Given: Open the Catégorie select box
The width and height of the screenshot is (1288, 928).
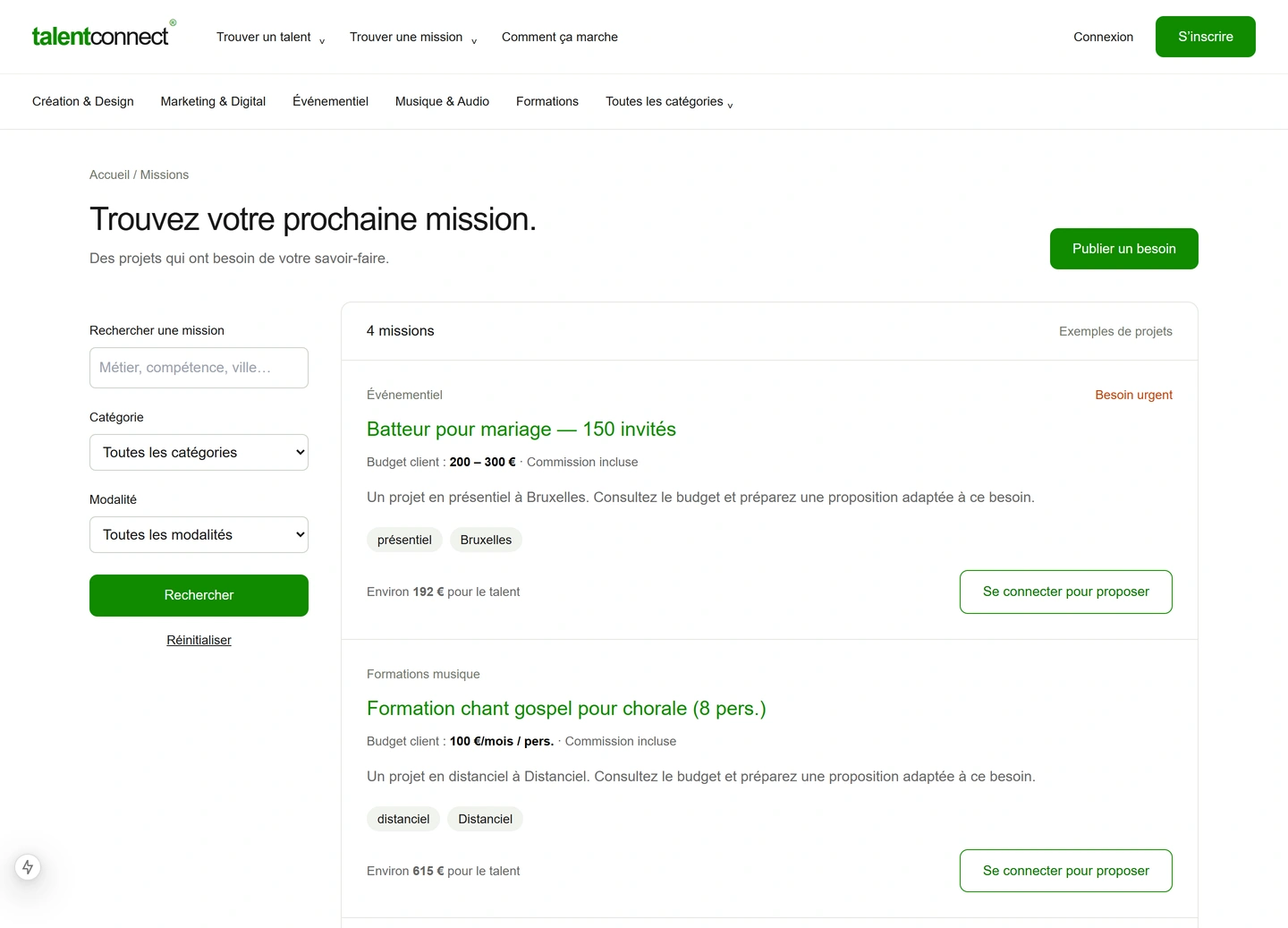Looking at the screenshot, I should (199, 453).
